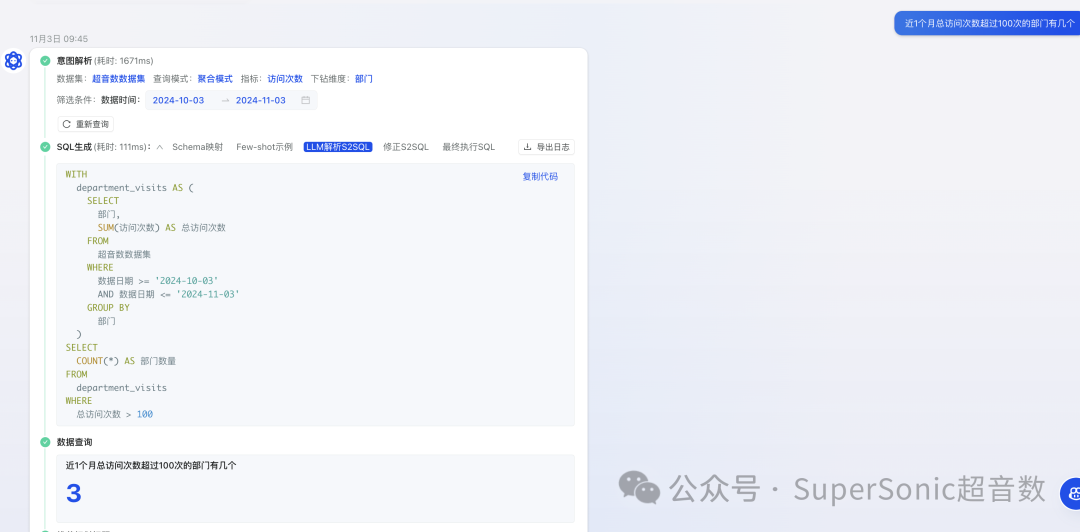The width and height of the screenshot is (1080, 532).
Task: Click the user question chat bubble
Action: pyautogui.click(x=987, y=23)
